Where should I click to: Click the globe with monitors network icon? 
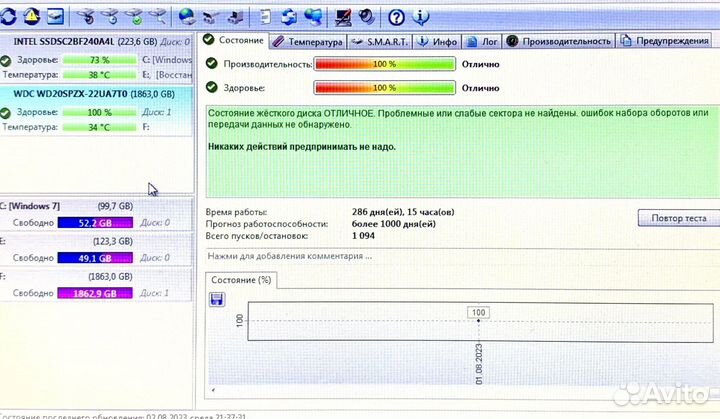pos(313,17)
